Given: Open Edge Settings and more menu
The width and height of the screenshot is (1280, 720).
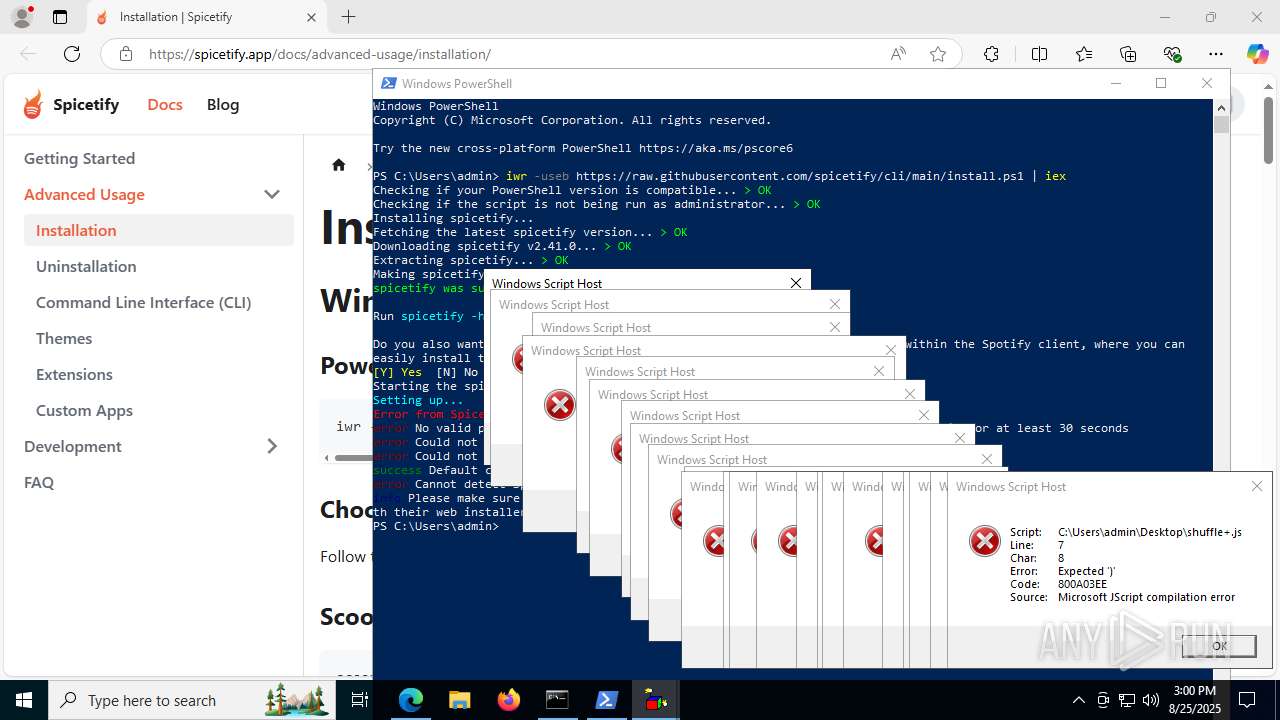Looking at the screenshot, I should (x=1216, y=54).
